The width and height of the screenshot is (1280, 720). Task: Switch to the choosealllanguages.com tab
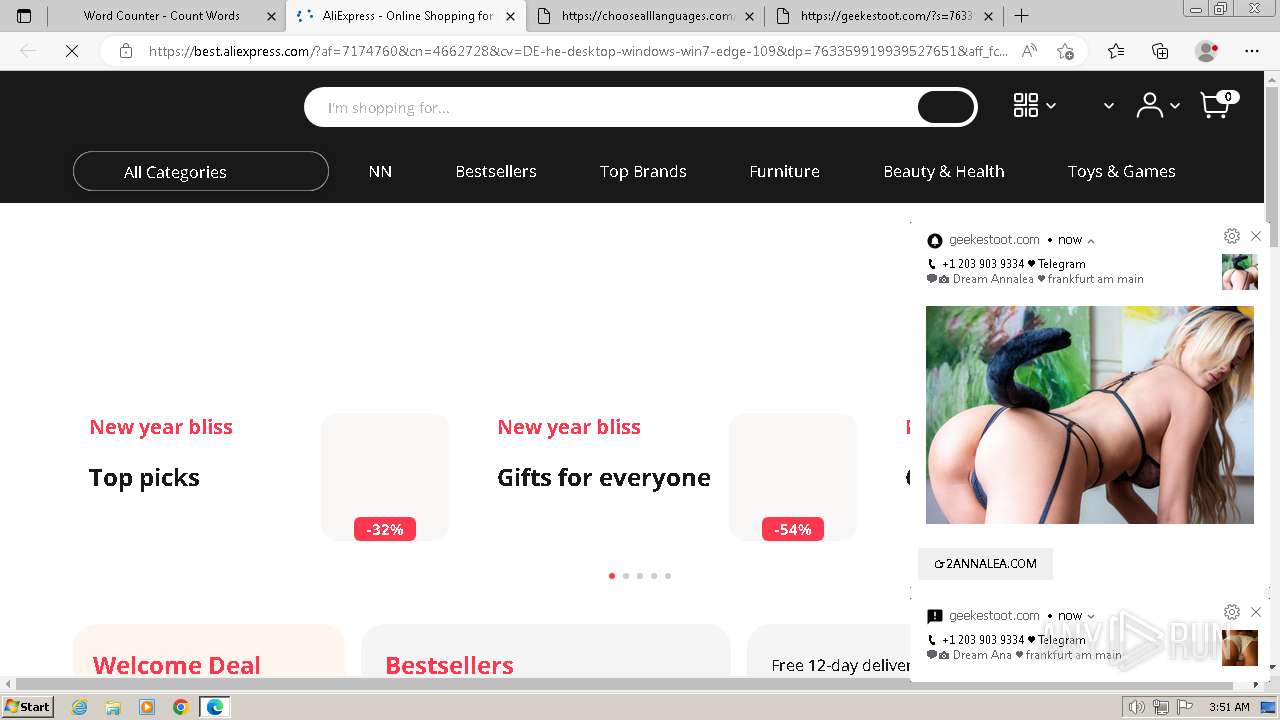(x=645, y=16)
